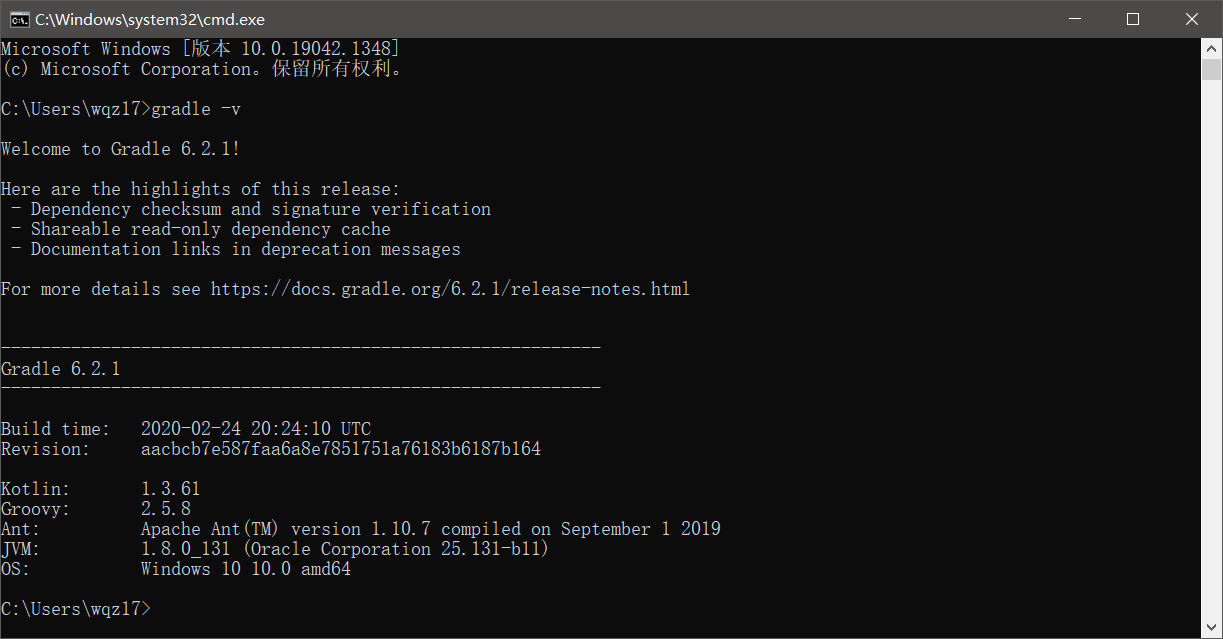Click the Revision hash value
Screen dimensions: 1223x639
(341, 449)
